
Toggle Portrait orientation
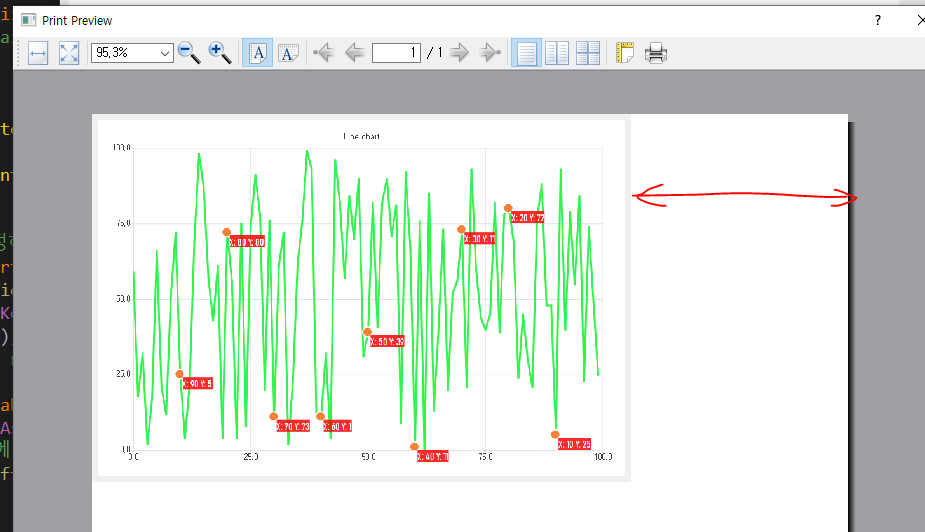[258, 53]
